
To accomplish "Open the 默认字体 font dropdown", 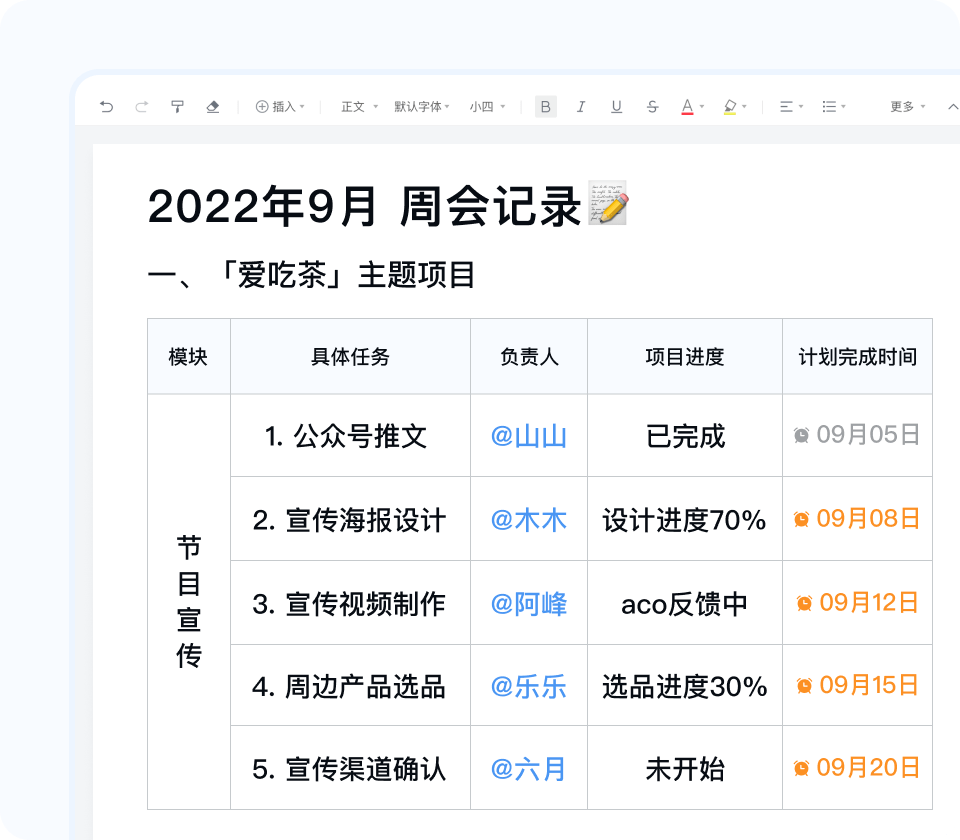I will pyautogui.click(x=422, y=107).
